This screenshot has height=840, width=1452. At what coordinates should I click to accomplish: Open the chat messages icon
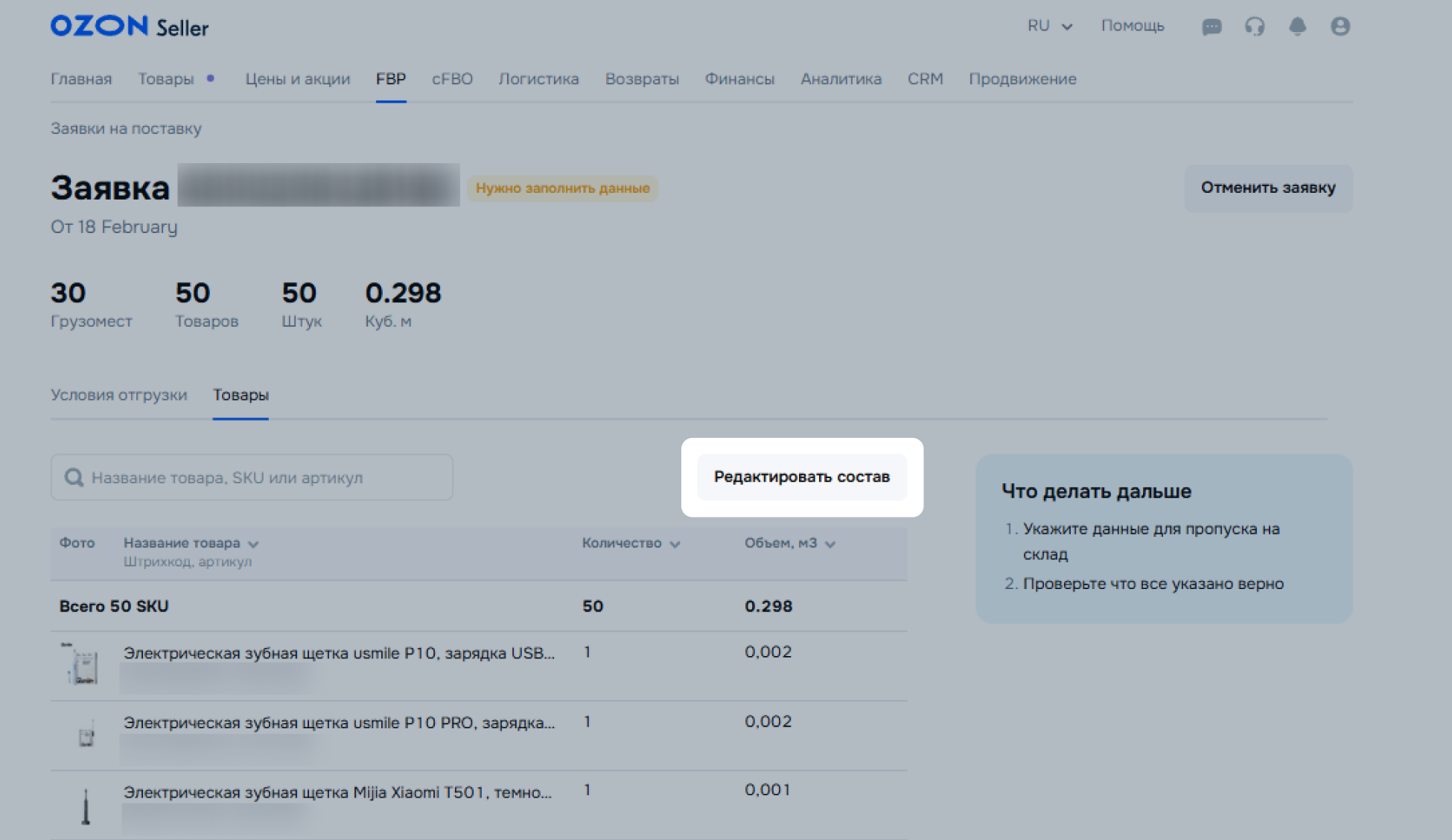coord(1211,27)
